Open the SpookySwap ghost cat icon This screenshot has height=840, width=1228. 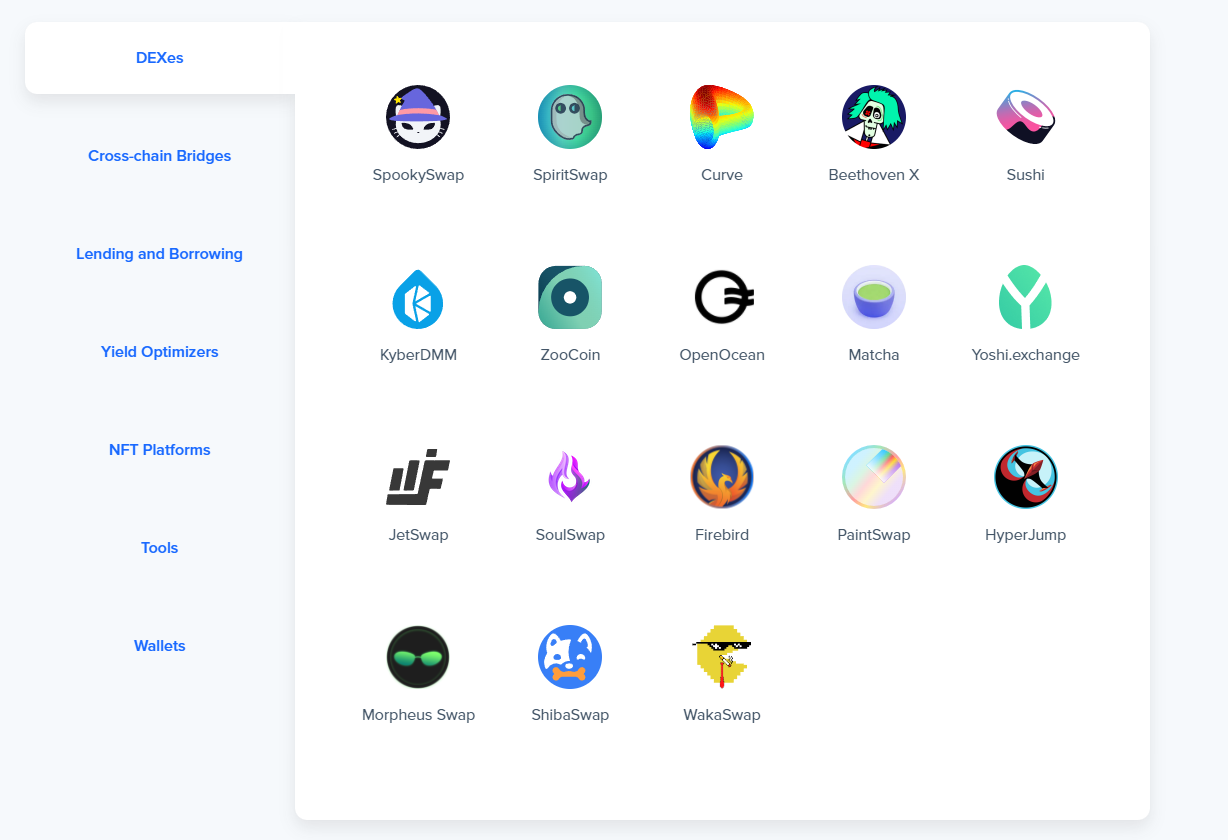(x=418, y=117)
